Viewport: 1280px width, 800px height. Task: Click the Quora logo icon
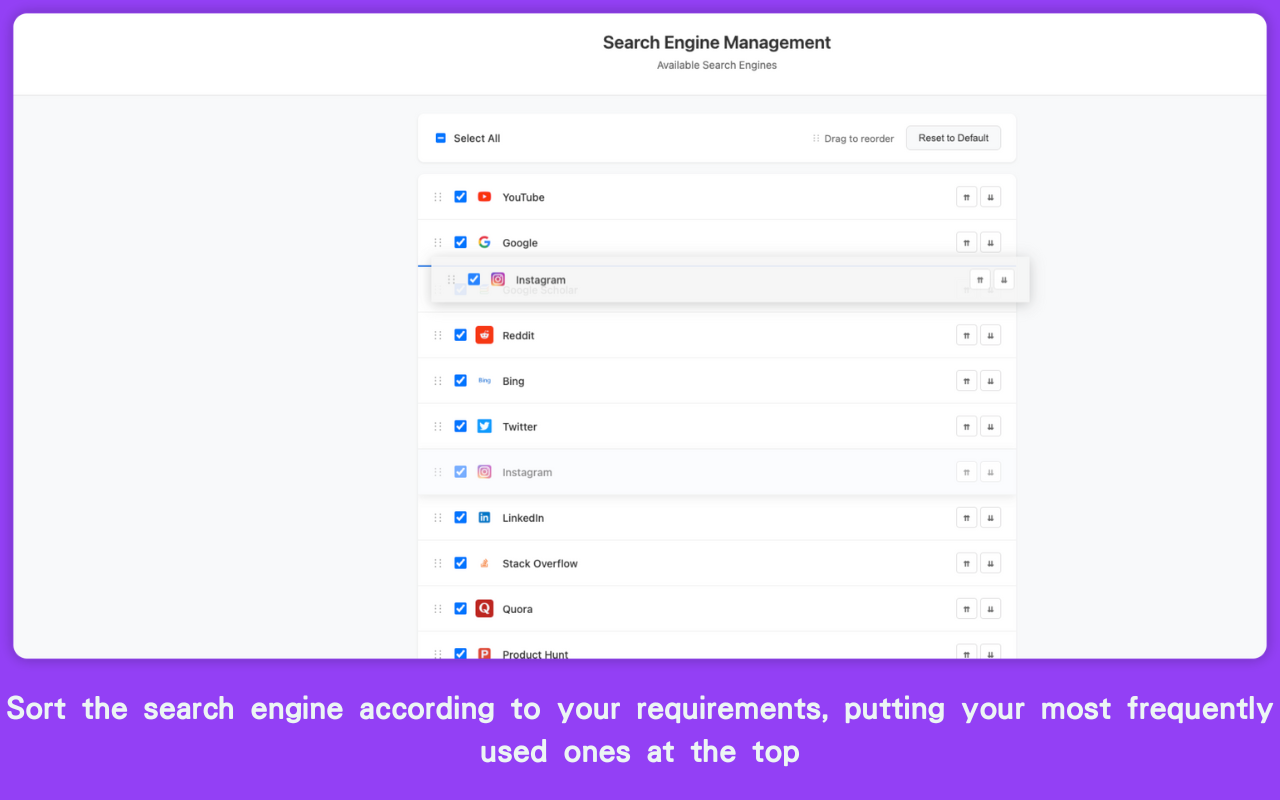484,608
